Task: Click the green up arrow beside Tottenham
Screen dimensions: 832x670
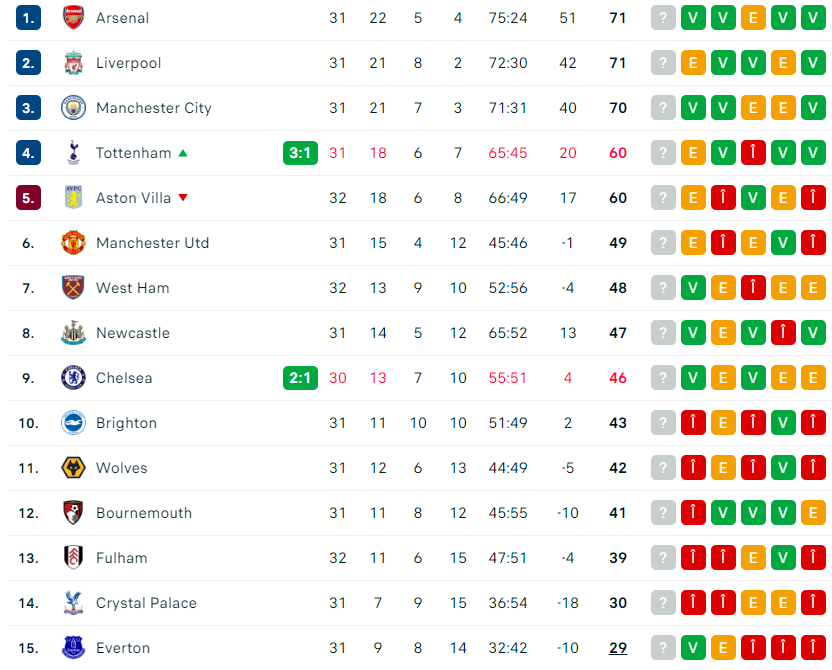Action: (182, 153)
